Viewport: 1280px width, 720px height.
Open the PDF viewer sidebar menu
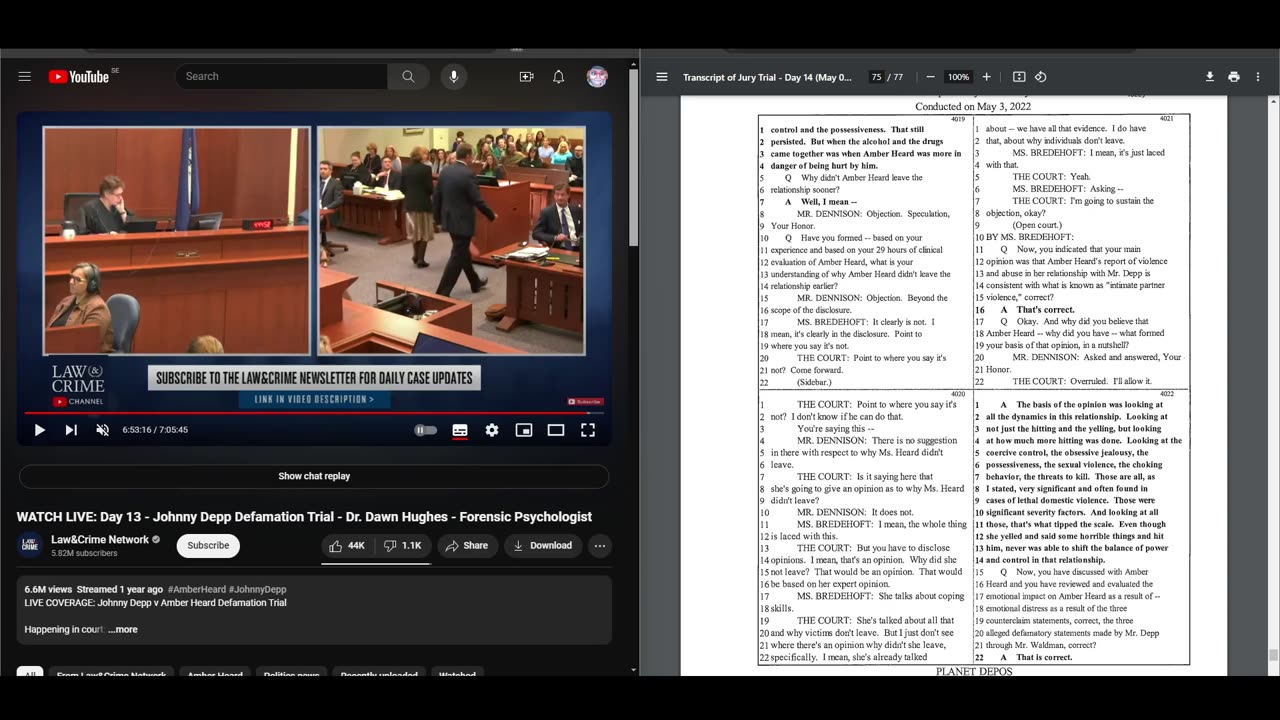coord(662,77)
